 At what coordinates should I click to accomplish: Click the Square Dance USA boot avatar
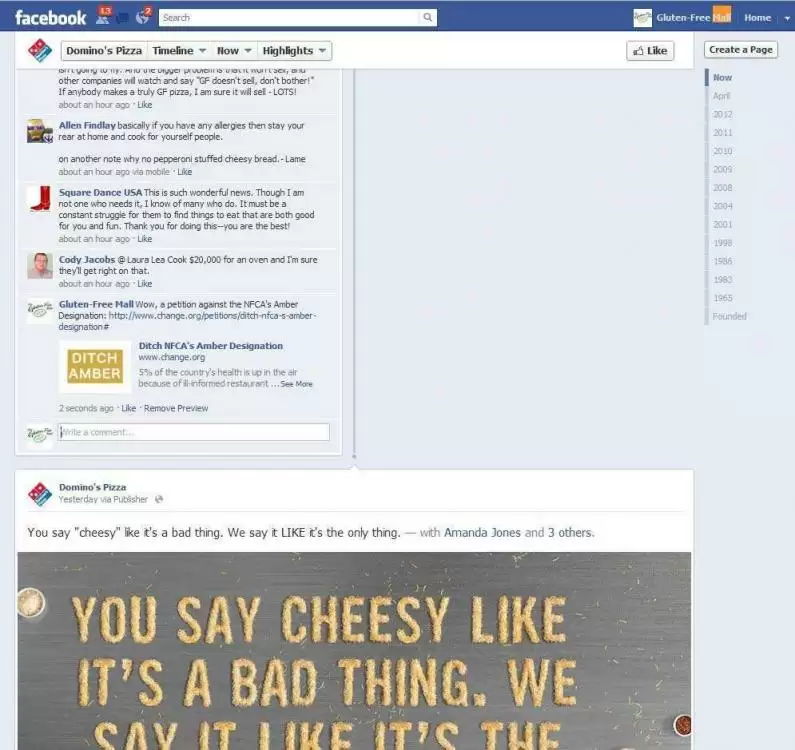(x=40, y=199)
